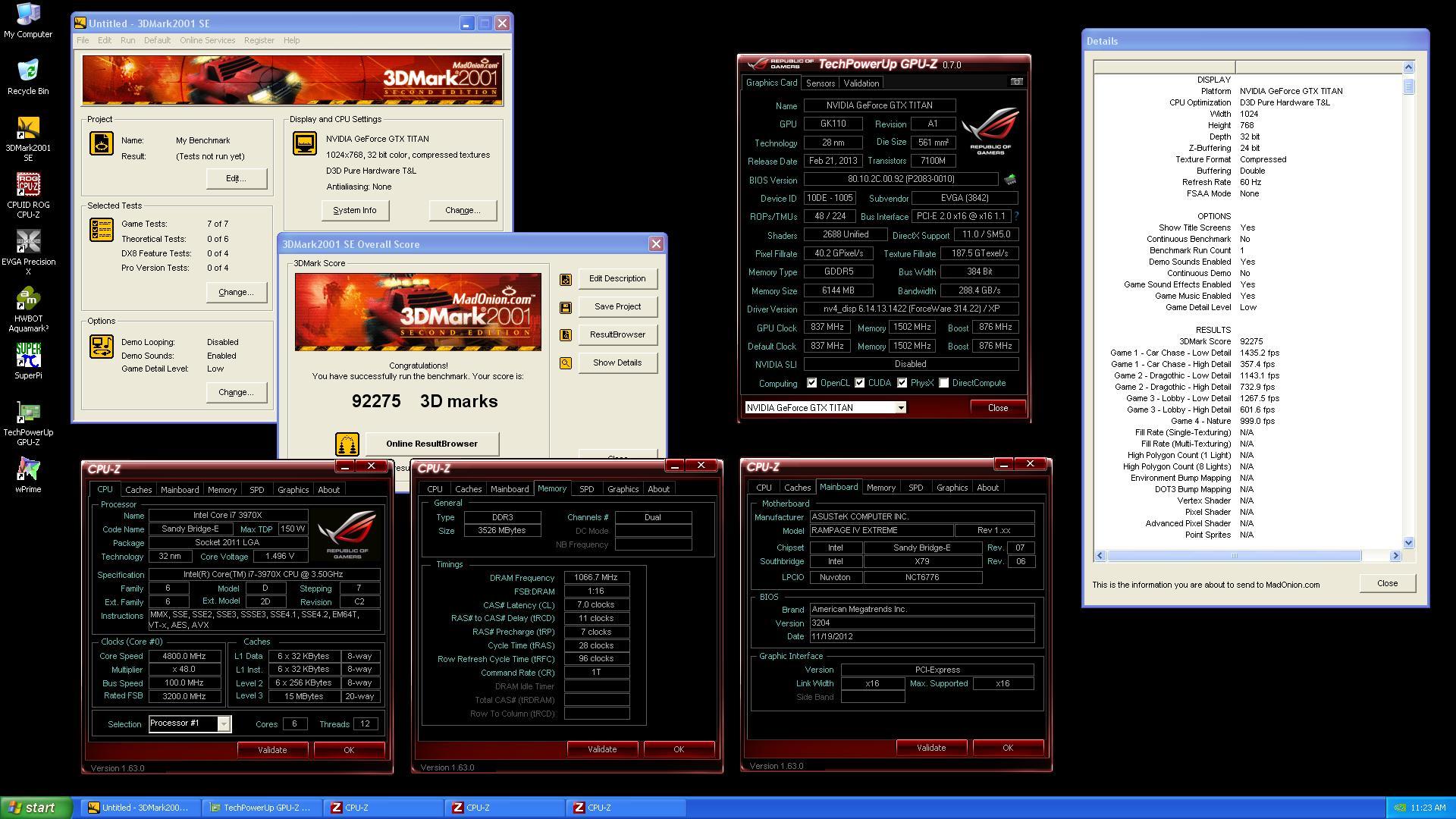Click the Core Speed 4800.0 MHz value
This screenshot has width=1456, height=819.
coord(184,656)
